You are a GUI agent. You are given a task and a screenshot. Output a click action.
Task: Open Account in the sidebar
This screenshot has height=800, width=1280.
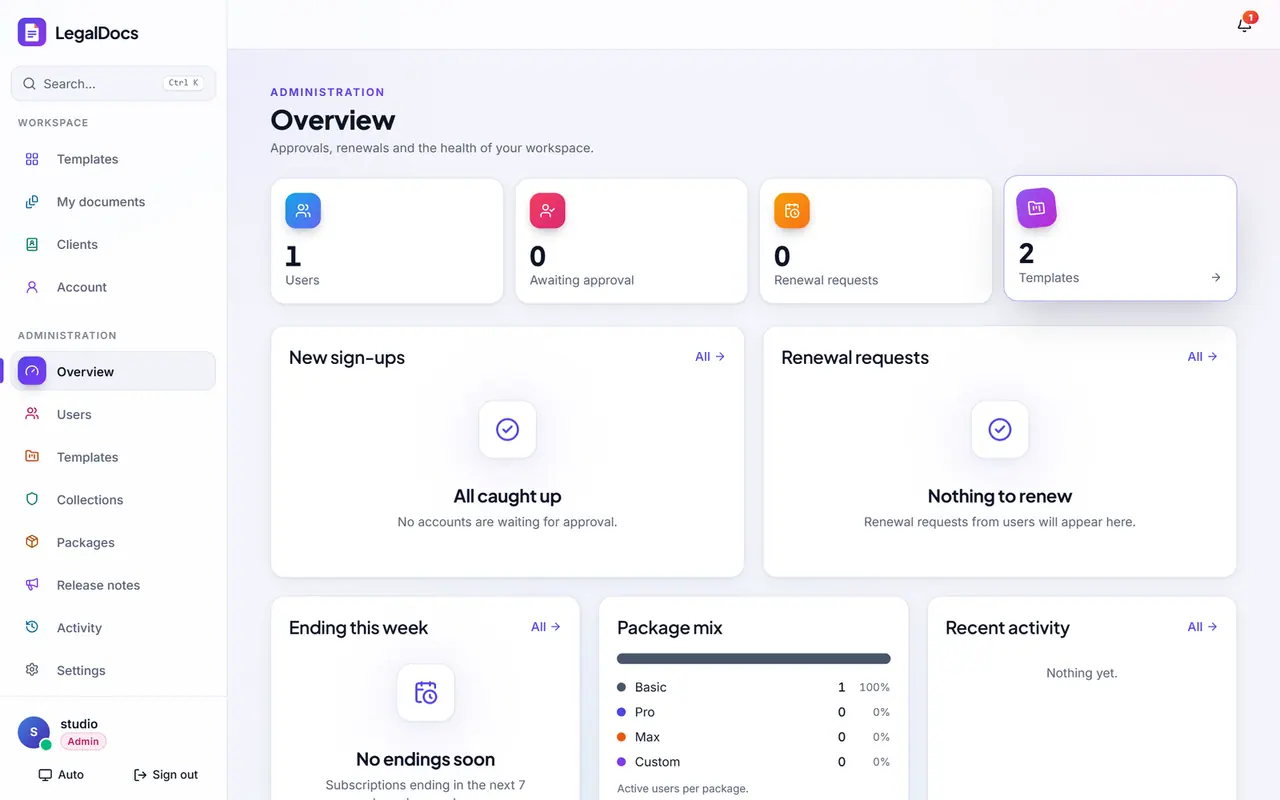click(x=113, y=287)
